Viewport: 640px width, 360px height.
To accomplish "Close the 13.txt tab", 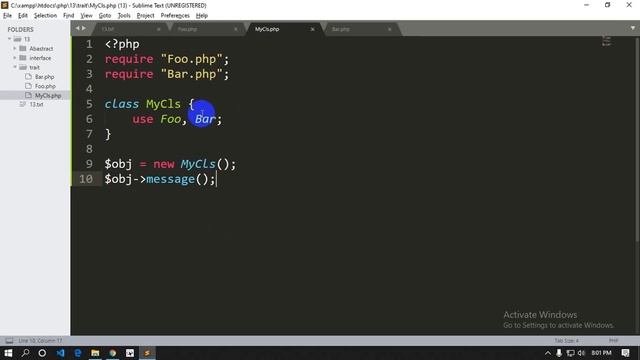I will [x=158, y=29].
